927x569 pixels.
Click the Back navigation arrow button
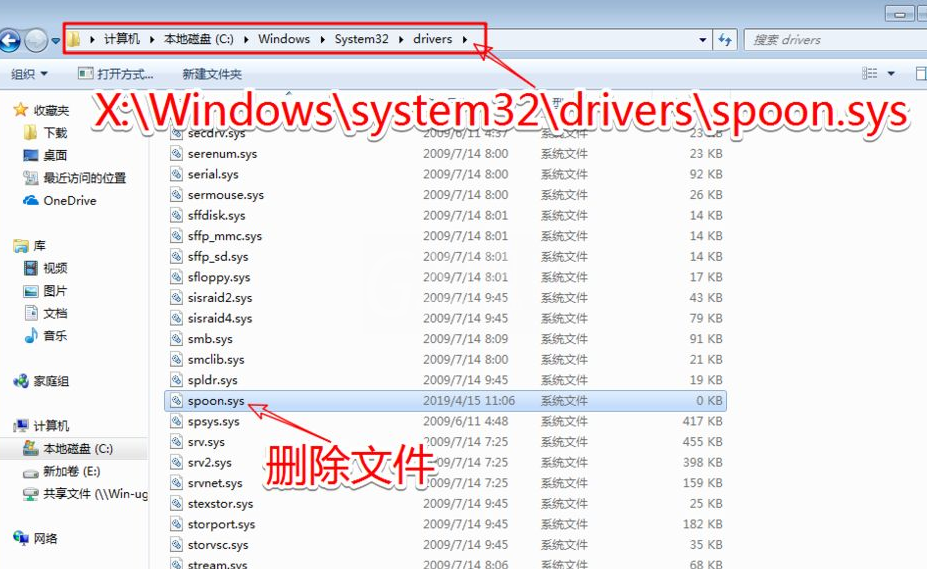9,40
